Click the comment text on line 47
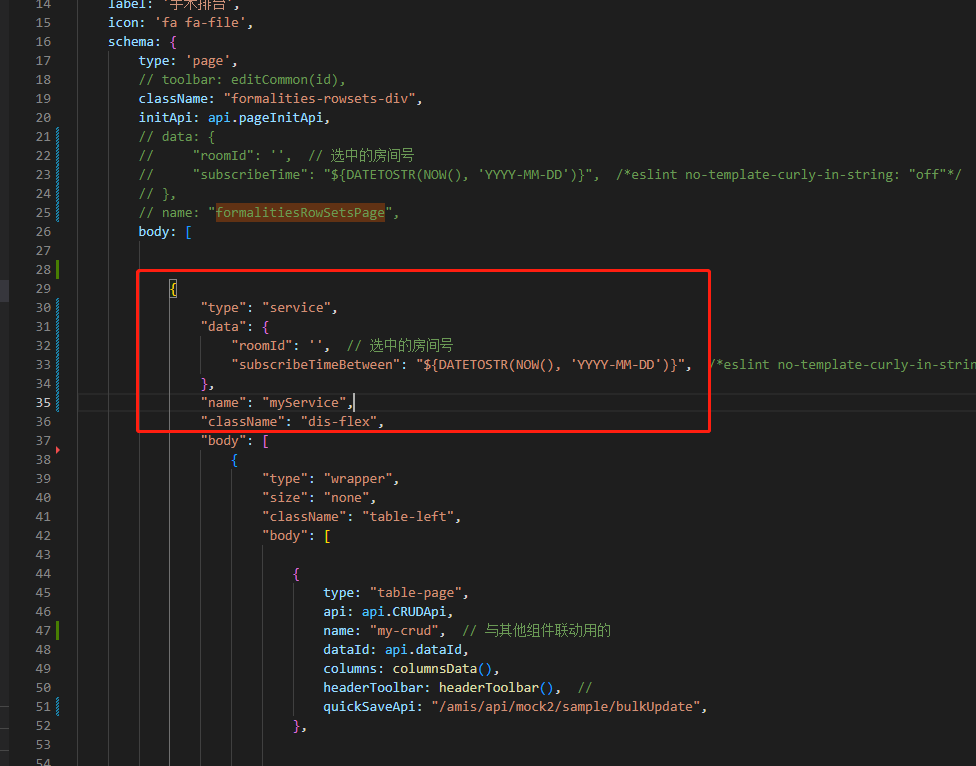Viewport: 976px width, 766px height. [537, 630]
